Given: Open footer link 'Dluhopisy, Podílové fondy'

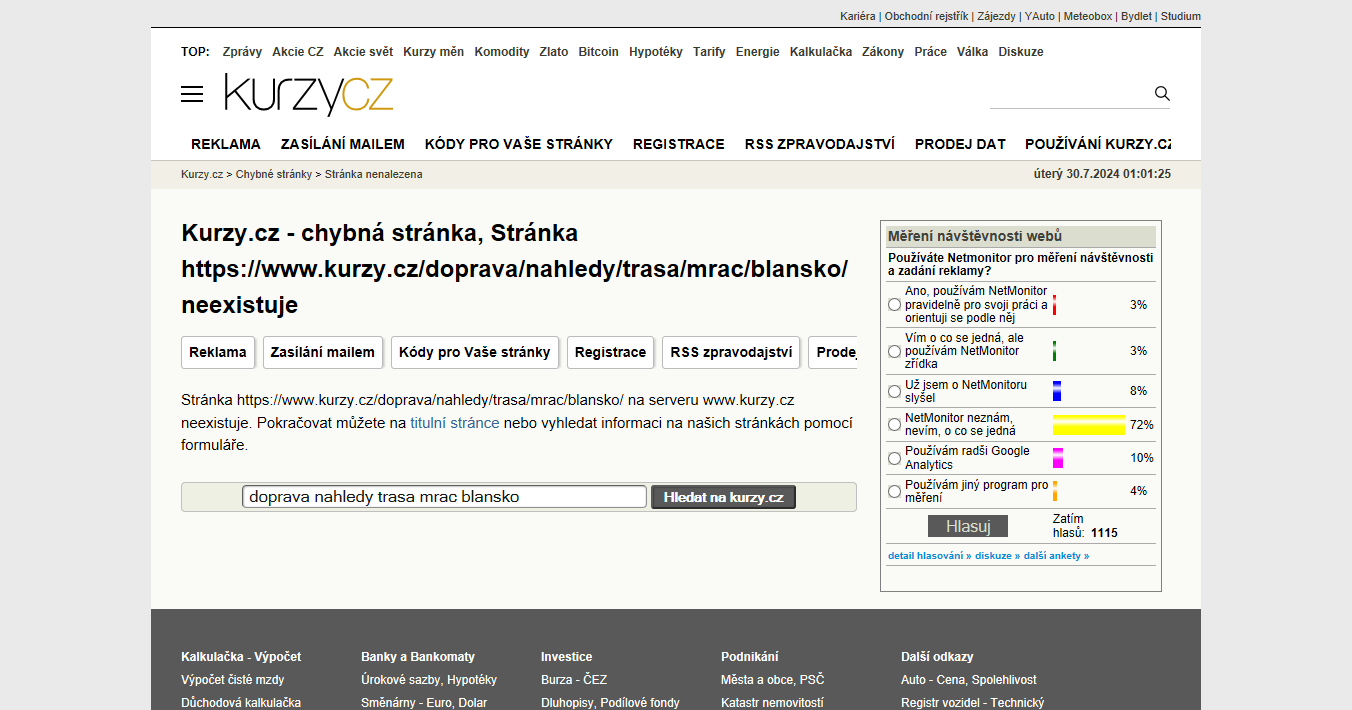Looking at the screenshot, I should click(x=610, y=703).
